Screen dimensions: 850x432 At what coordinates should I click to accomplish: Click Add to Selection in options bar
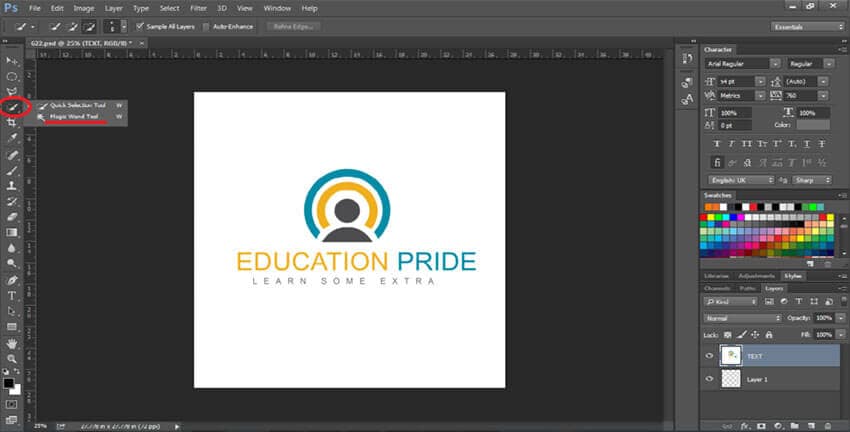click(x=73, y=26)
